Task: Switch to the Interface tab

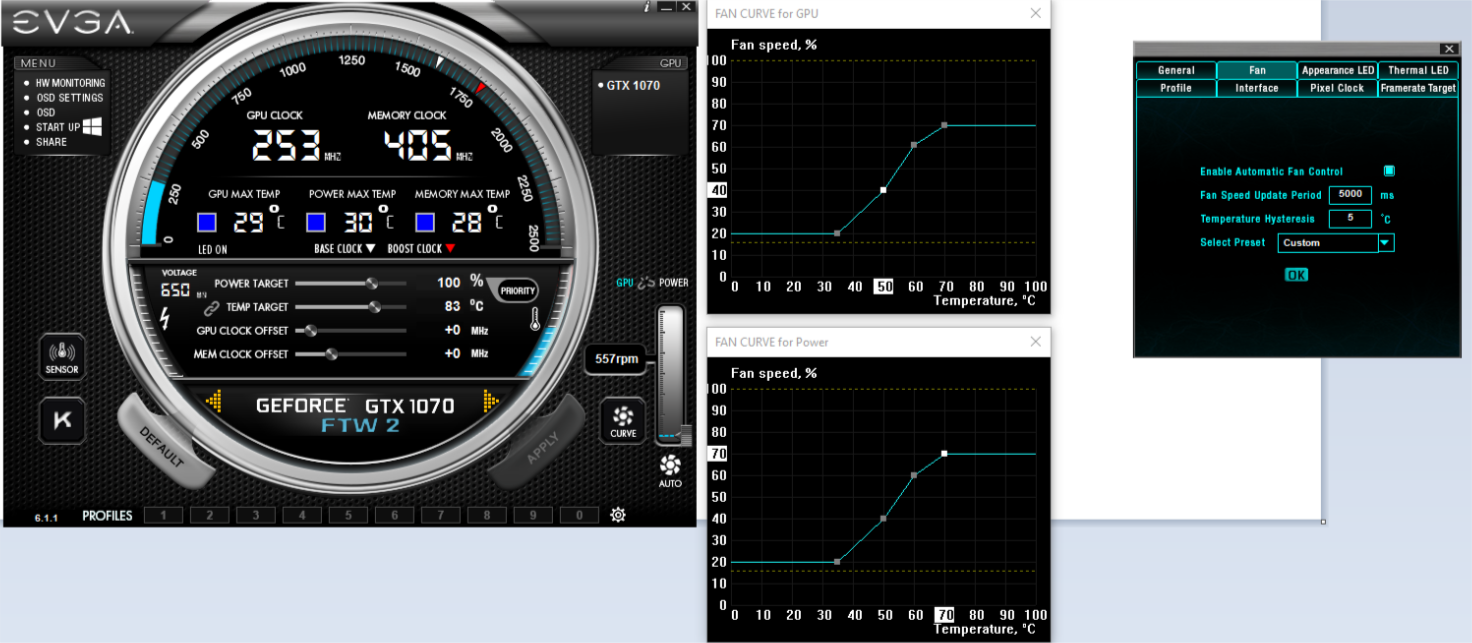Action: (x=1257, y=88)
